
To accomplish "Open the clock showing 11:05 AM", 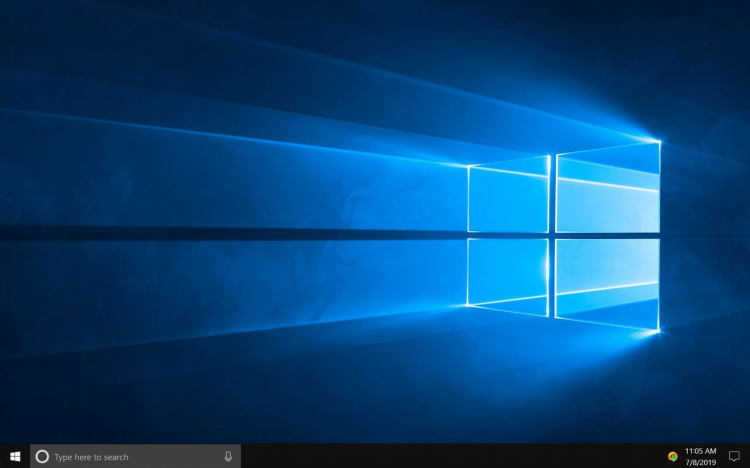I will pyautogui.click(x=701, y=457).
